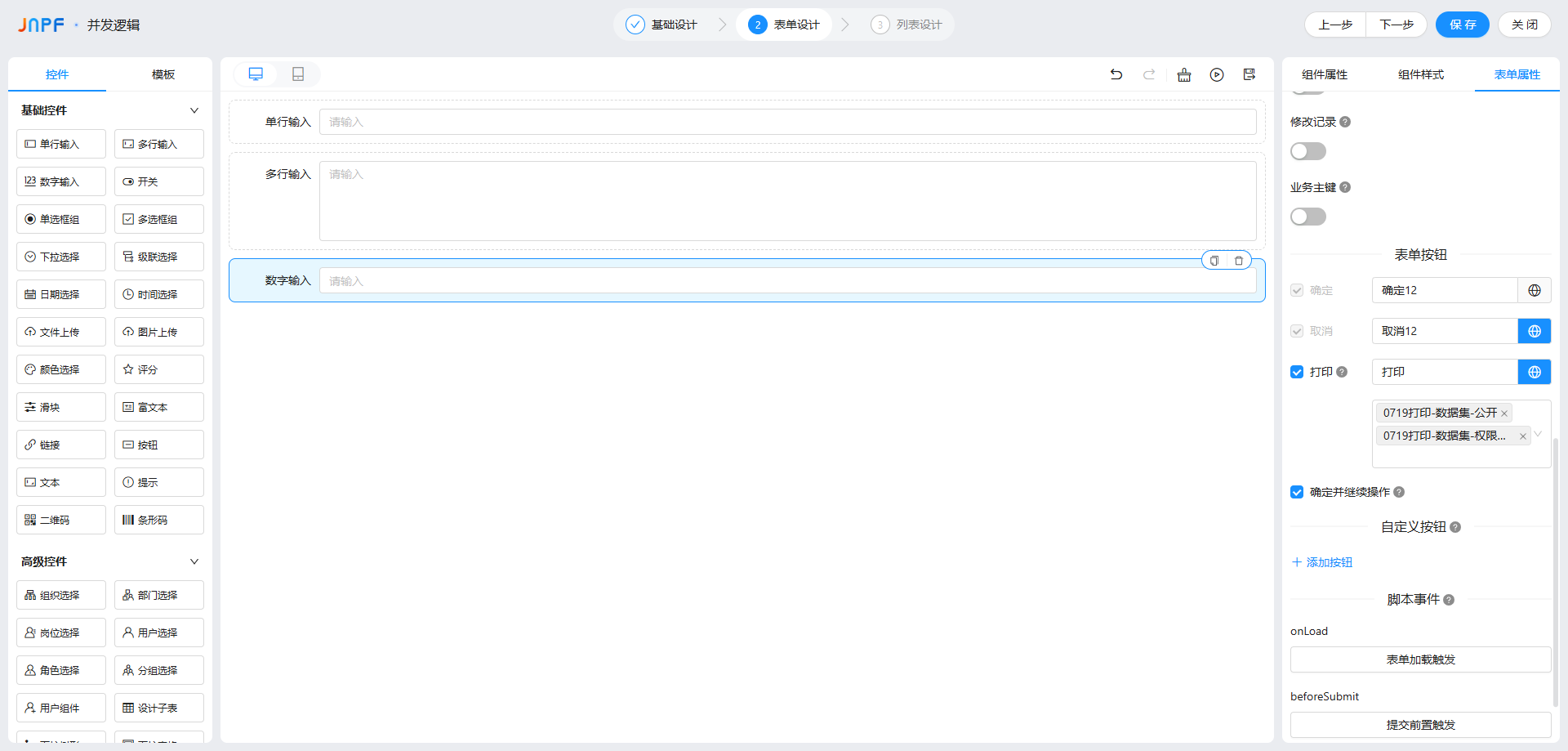Show help for 修改记录

coord(1345,122)
